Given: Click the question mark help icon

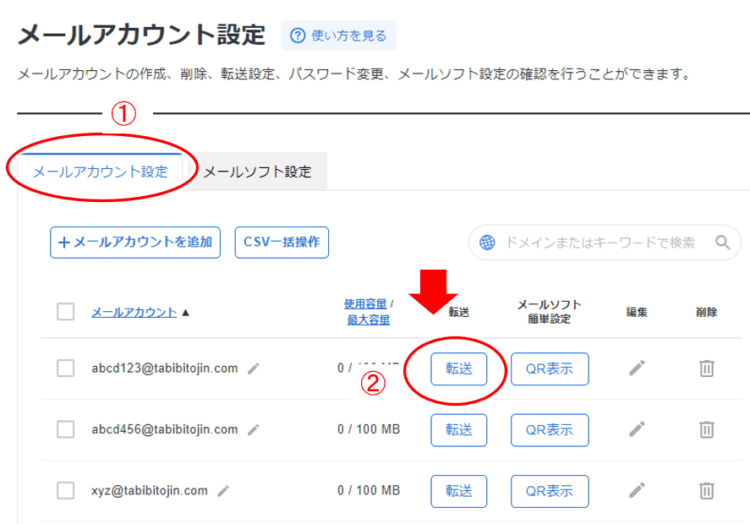Looking at the screenshot, I should coord(298,36).
